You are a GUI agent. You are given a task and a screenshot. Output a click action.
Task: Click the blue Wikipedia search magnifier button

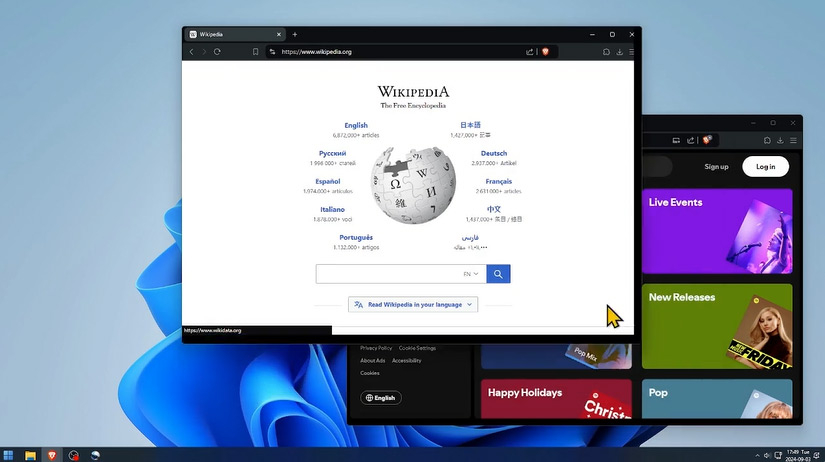click(x=498, y=274)
